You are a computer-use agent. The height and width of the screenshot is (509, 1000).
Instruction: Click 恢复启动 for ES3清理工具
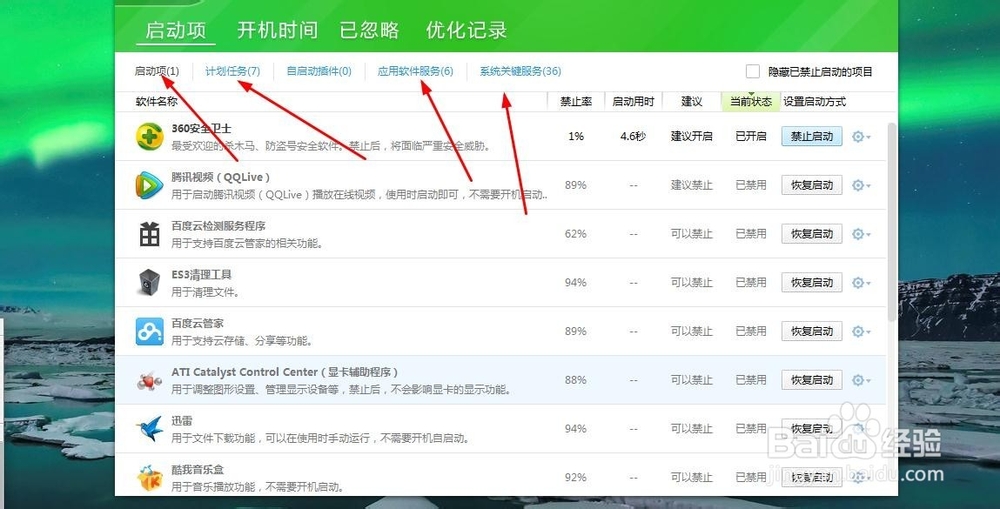(812, 283)
